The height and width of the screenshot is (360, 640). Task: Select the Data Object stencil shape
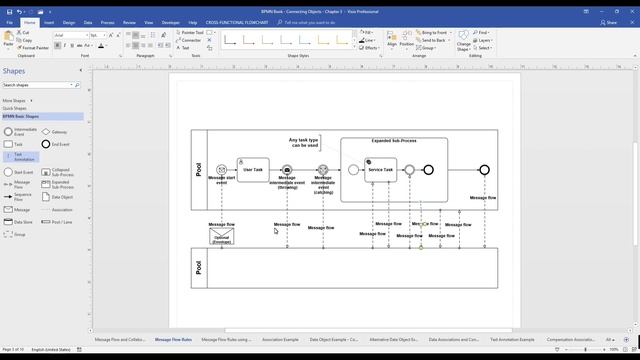57,197
